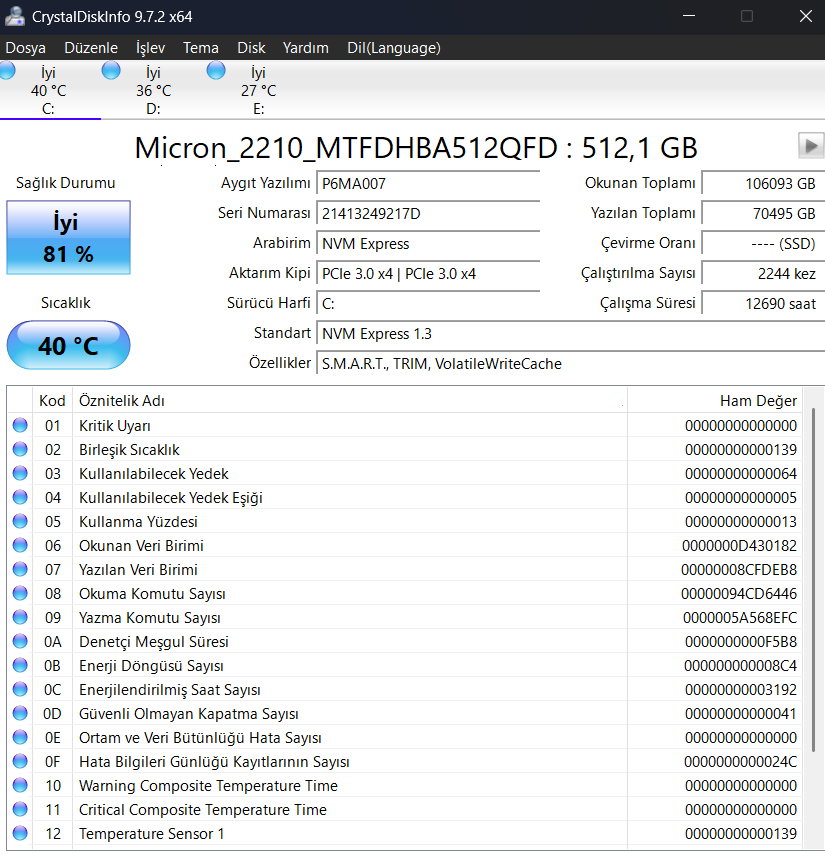Open the Yardım menu
825x857 pixels.
pyautogui.click(x=306, y=48)
